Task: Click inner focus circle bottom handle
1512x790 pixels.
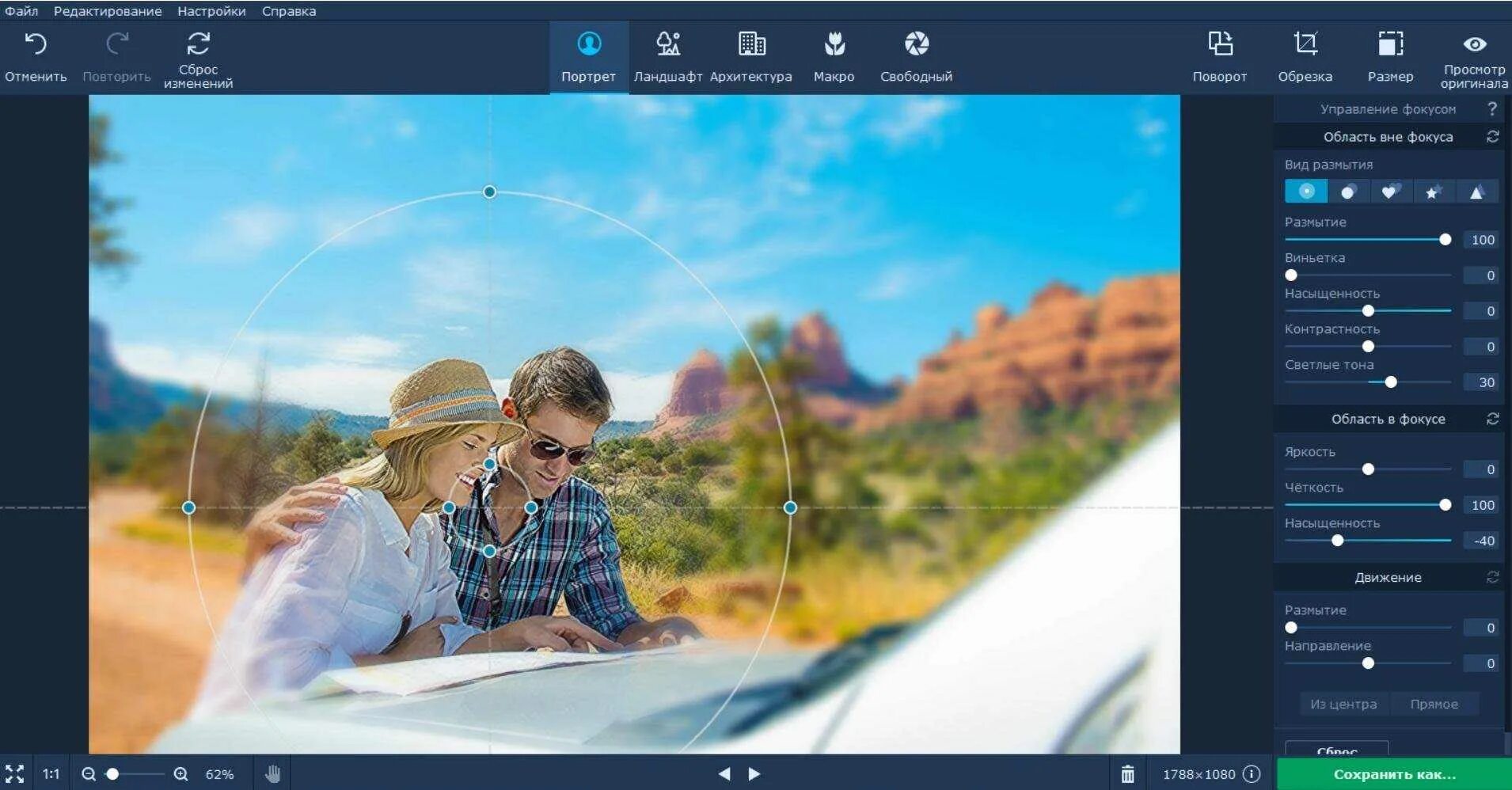Action: click(489, 551)
